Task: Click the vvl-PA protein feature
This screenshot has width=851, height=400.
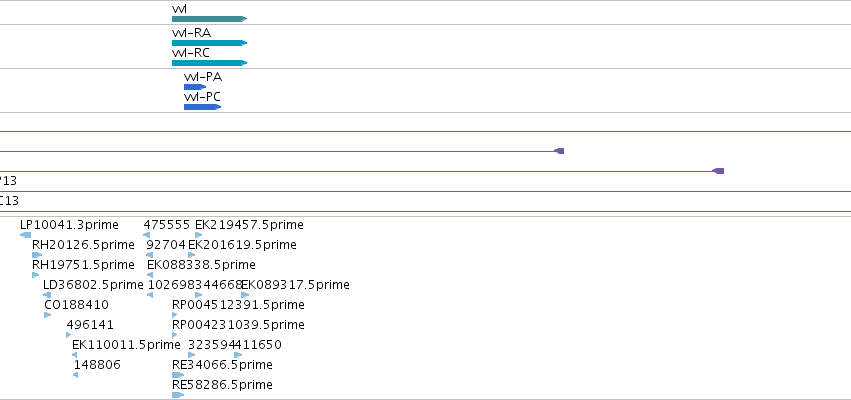Action: click(195, 87)
